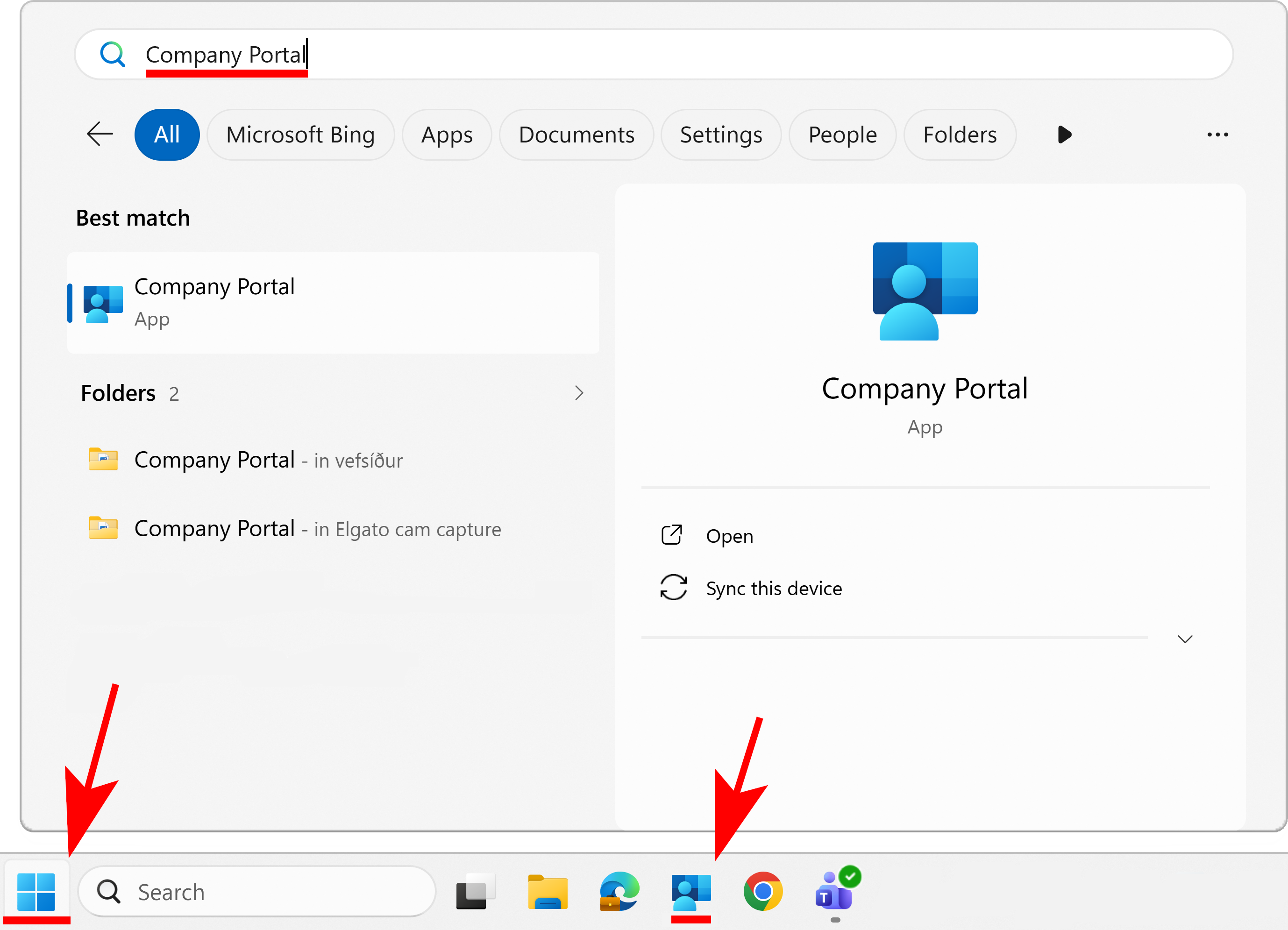Click Sync this device
This screenshot has height=930, width=1288.
(x=774, y=588)
